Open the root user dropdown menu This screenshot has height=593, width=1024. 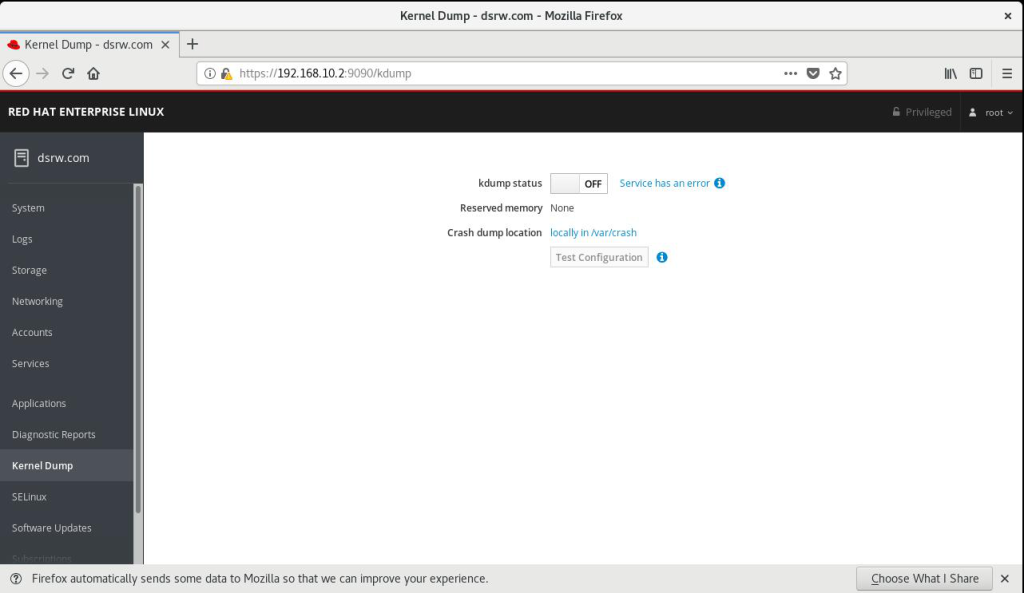pos(991,112)
